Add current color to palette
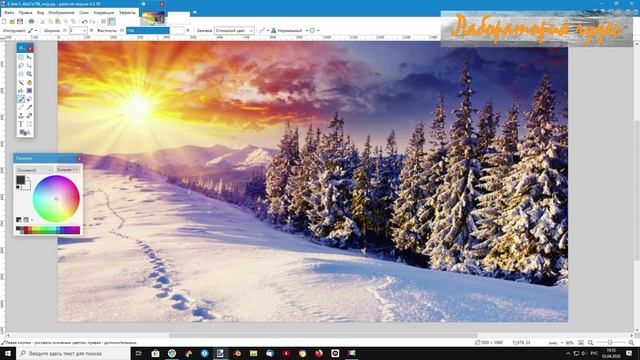 (x=18, y=220)
